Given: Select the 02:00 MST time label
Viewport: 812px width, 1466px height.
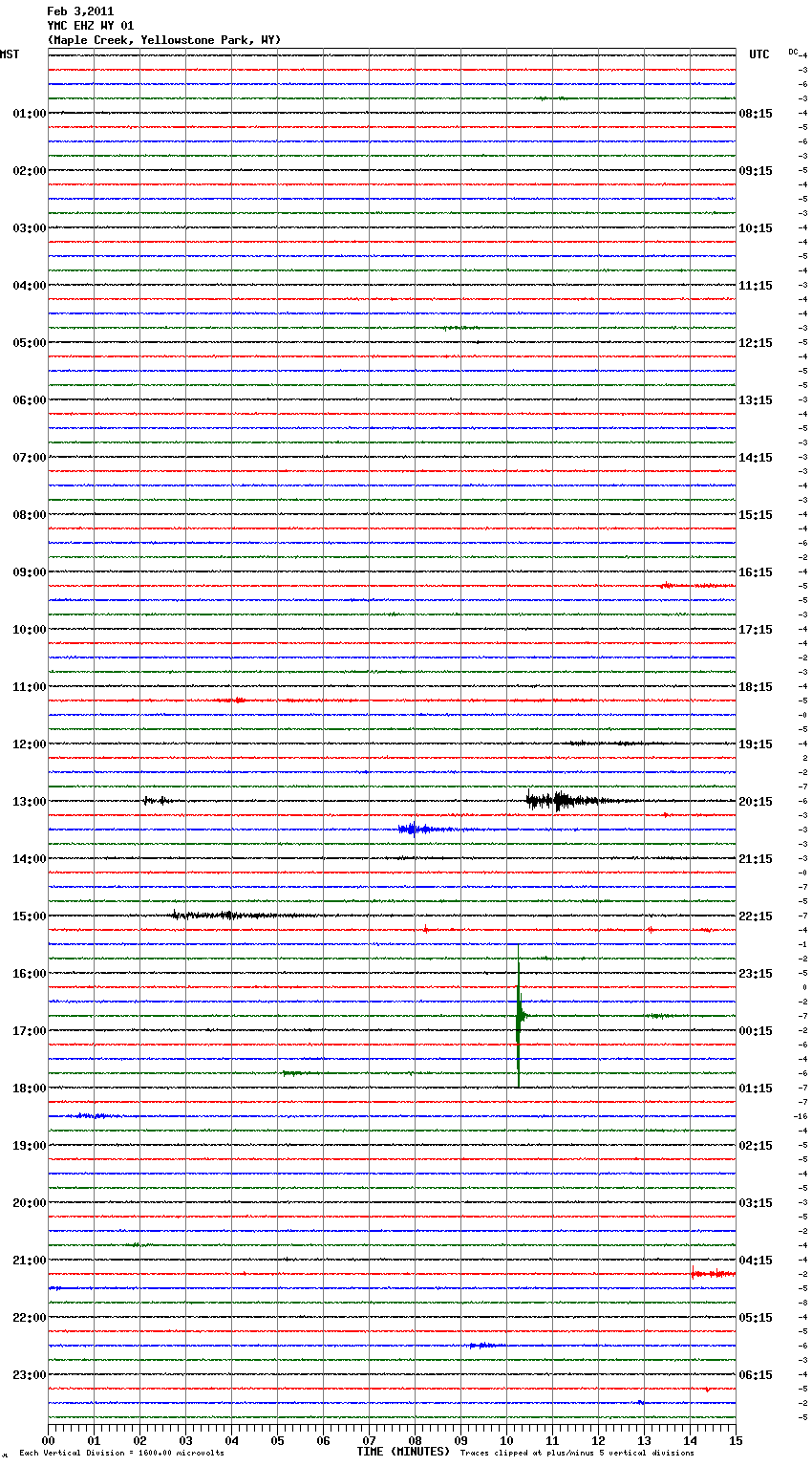Looking at the screenshot, I should pyautogui.click(x=30, y=171).
